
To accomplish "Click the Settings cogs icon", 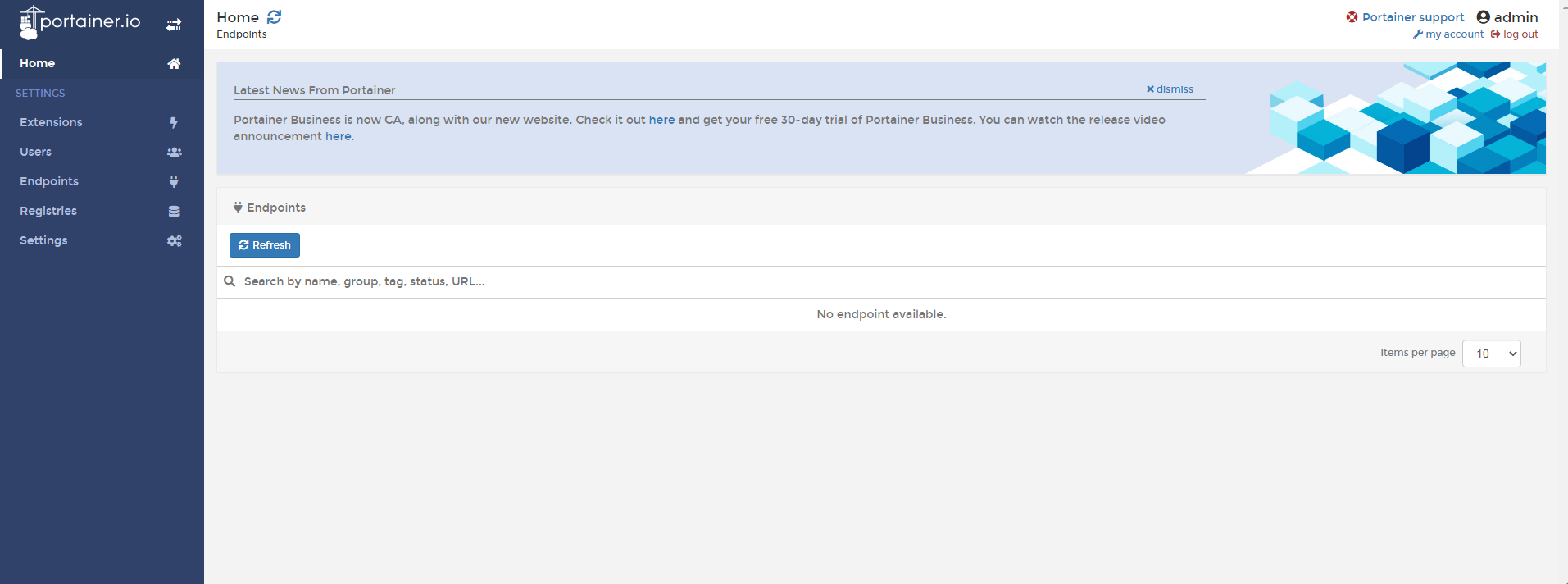I will (x=174, y=240).
